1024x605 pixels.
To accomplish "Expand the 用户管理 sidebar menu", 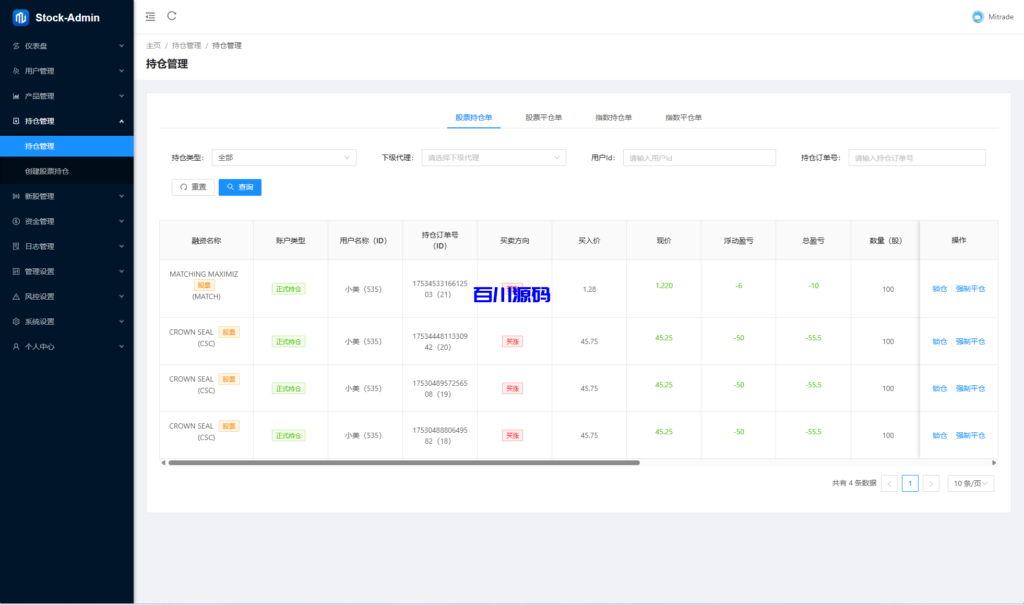I will 66,71.
